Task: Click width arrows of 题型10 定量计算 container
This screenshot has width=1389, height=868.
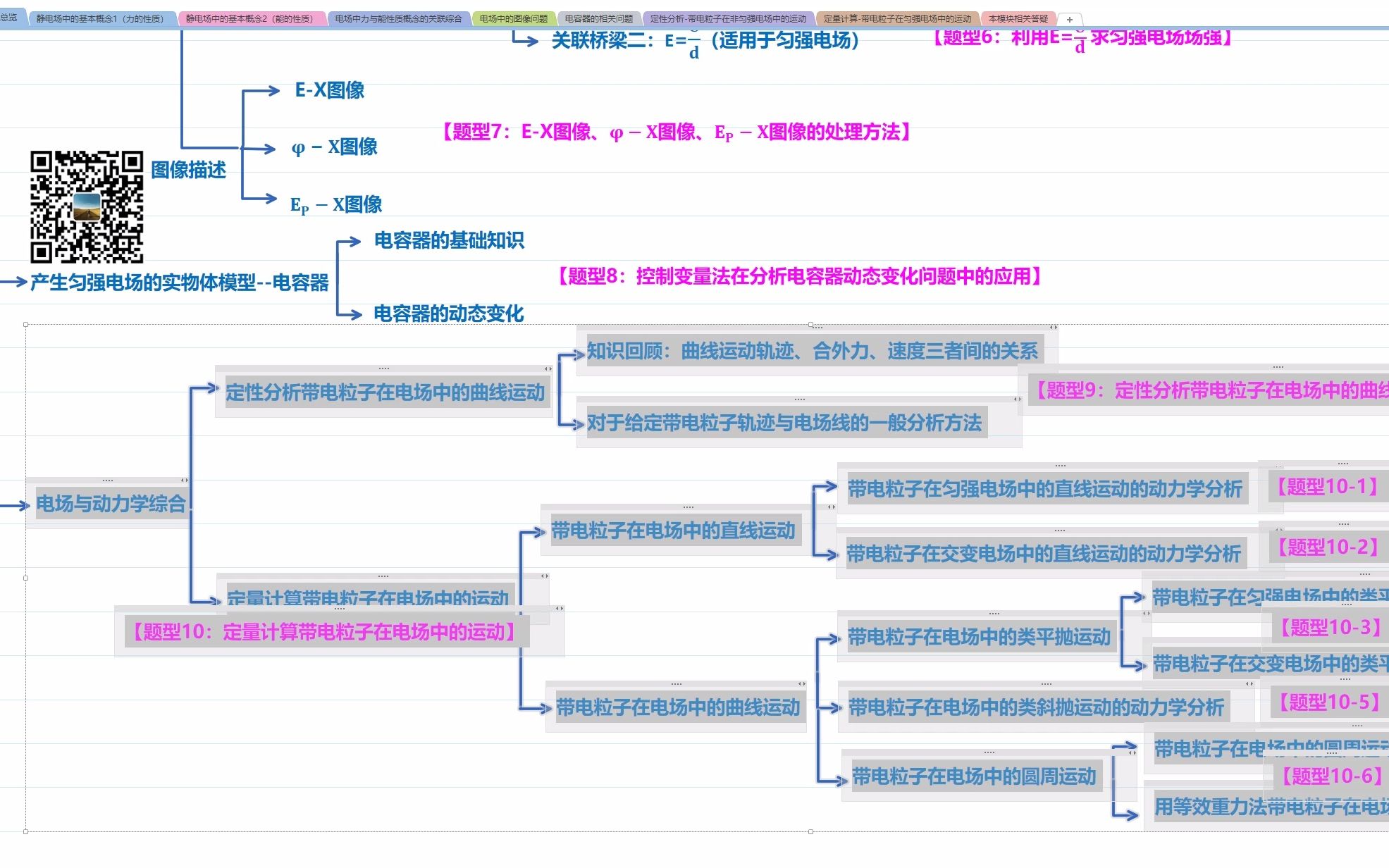Action: (x=560, y=608)
